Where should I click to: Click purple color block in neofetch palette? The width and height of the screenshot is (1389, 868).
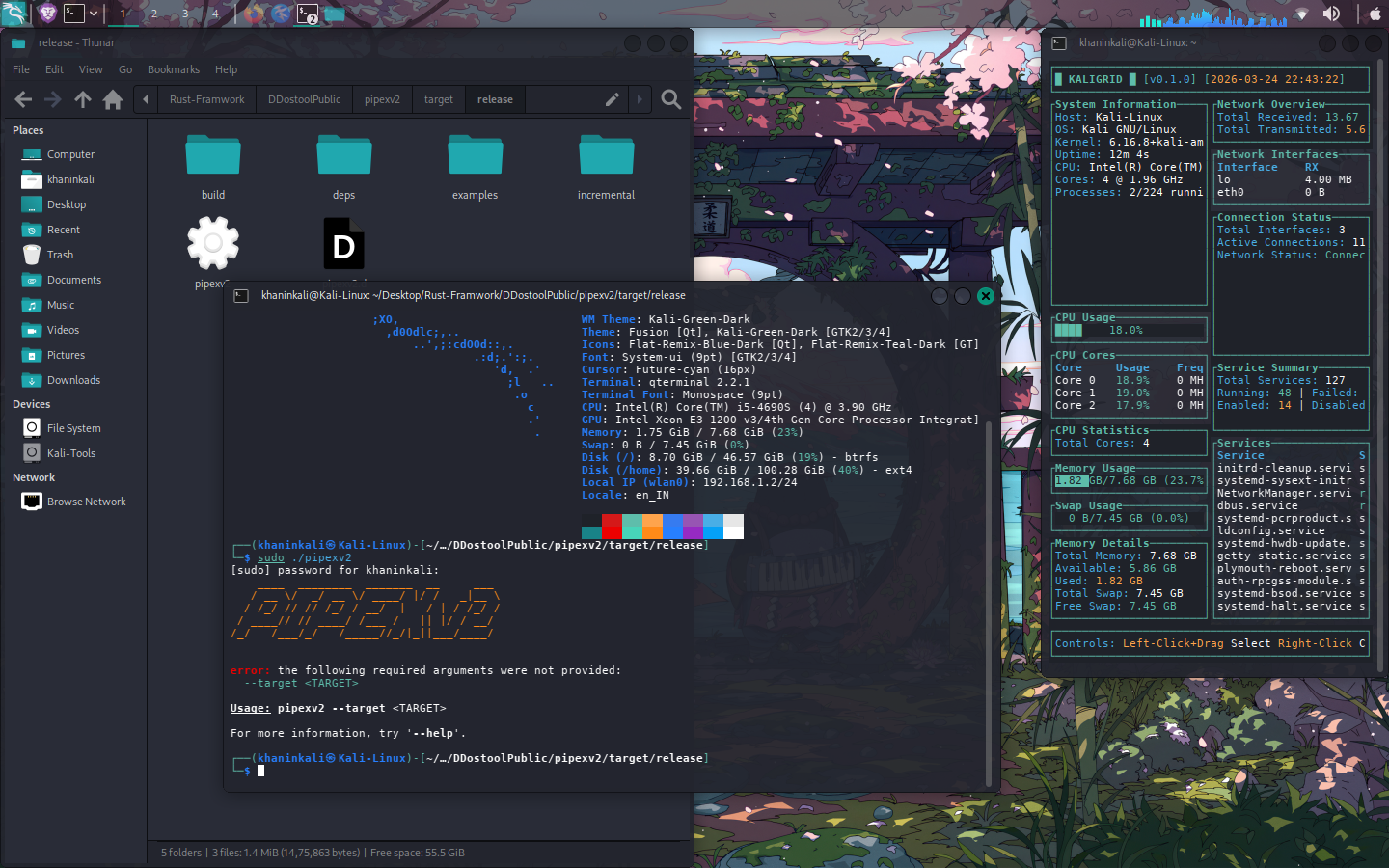693,526
